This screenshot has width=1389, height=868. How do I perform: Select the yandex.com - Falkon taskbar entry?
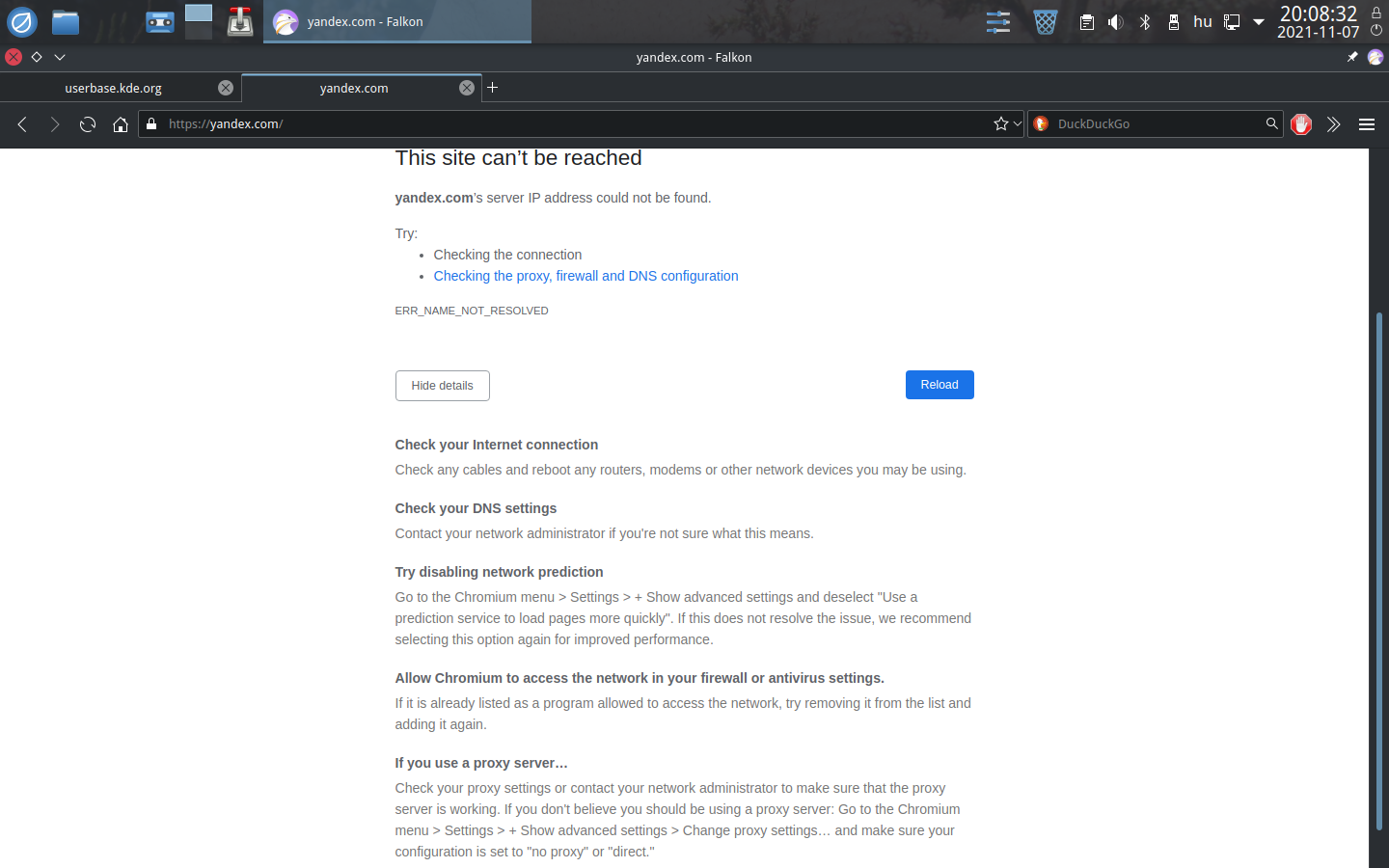[397, 21]
